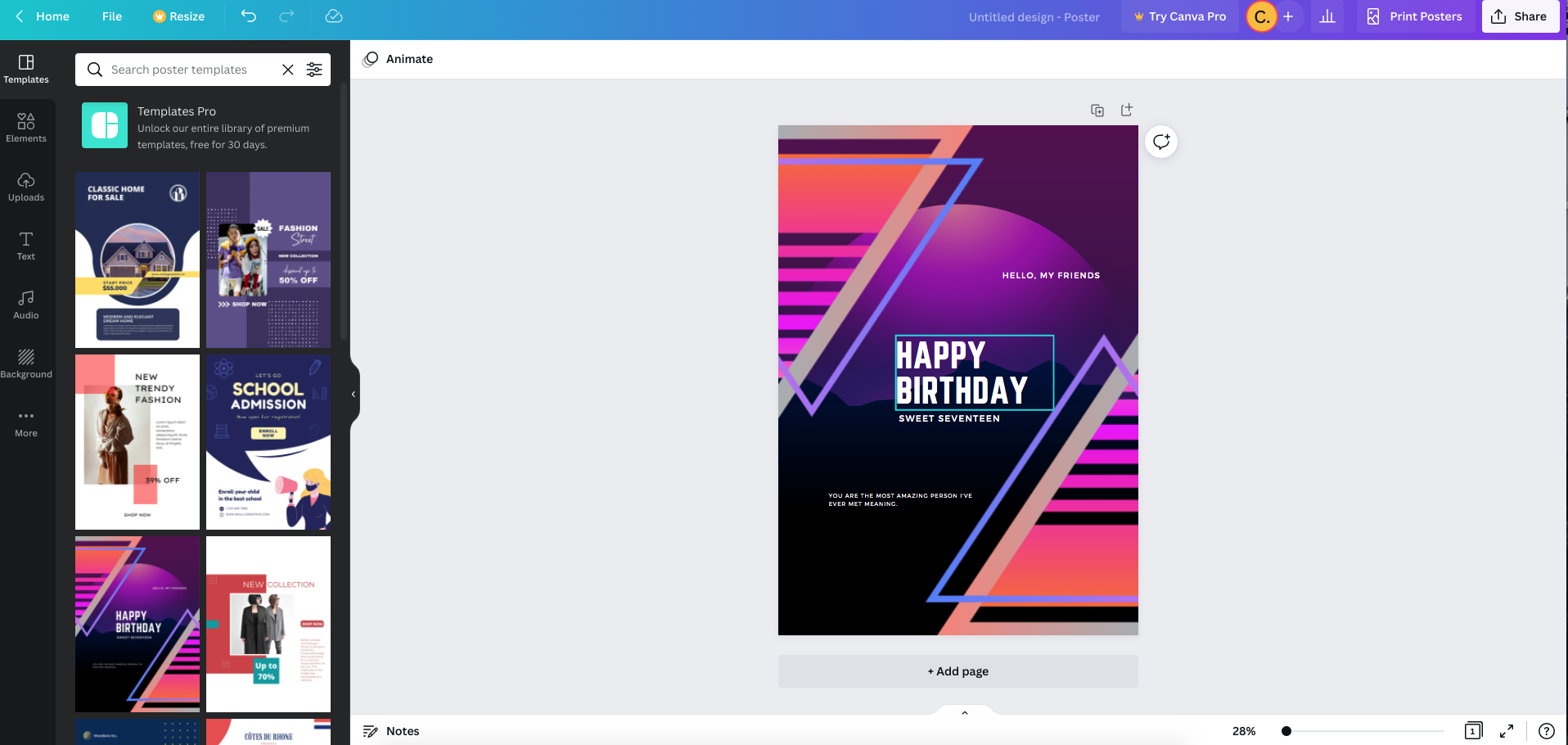Click the Share button

1520,16
